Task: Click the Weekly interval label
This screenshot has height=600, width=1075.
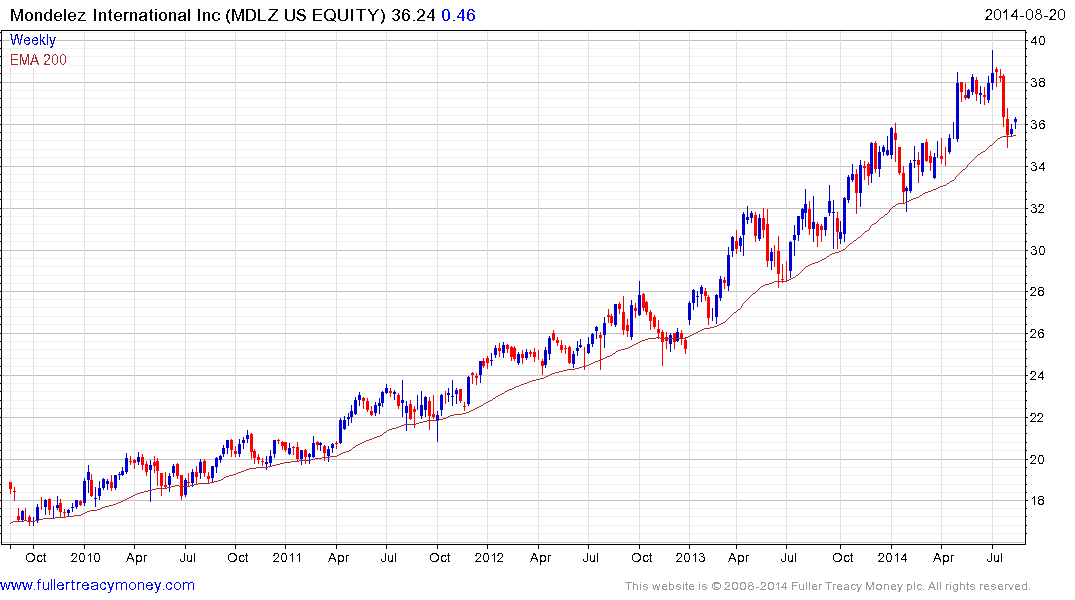Action: pos(33,40)
